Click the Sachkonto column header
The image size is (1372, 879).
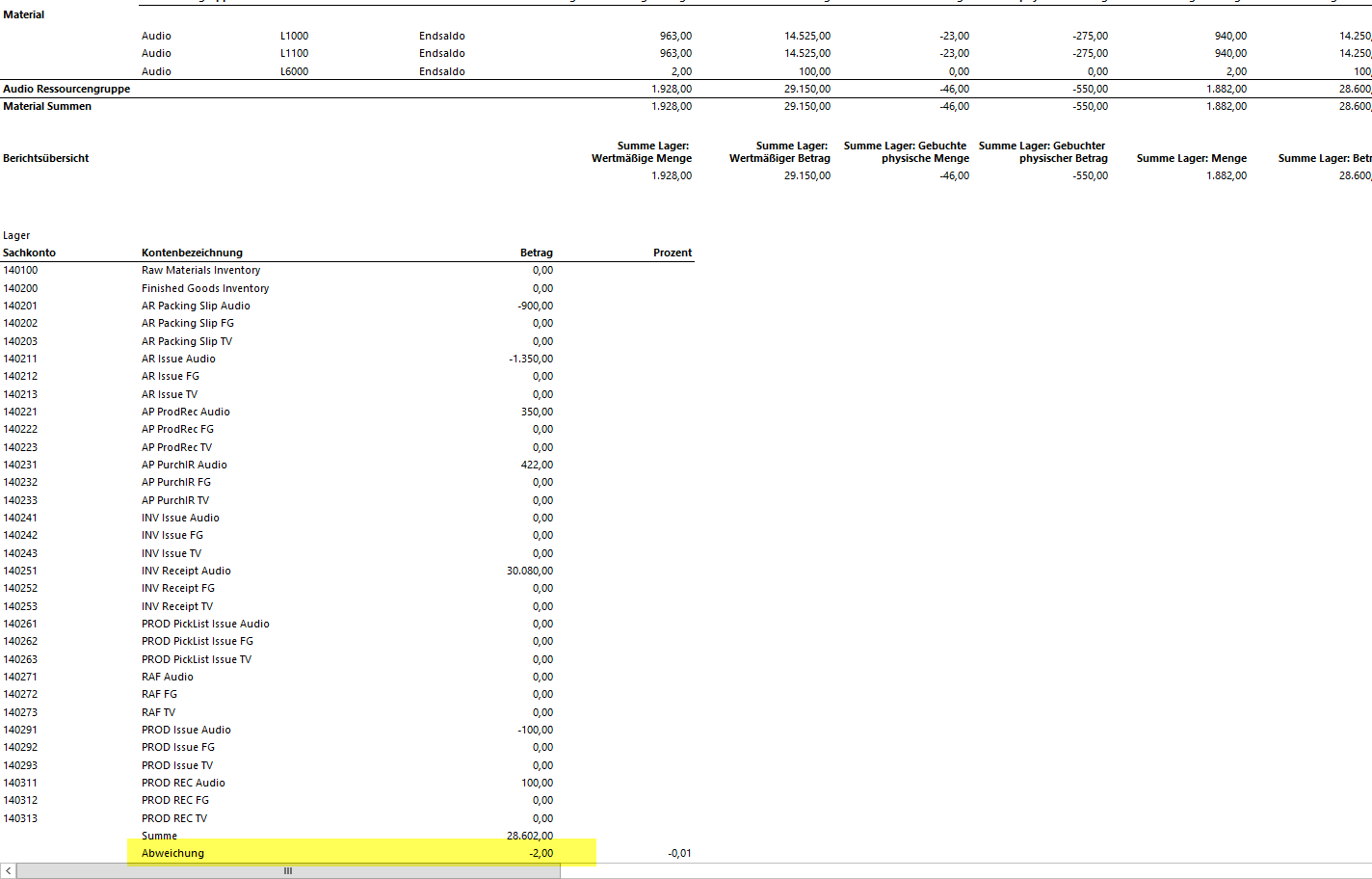click(x=30, y=253)
